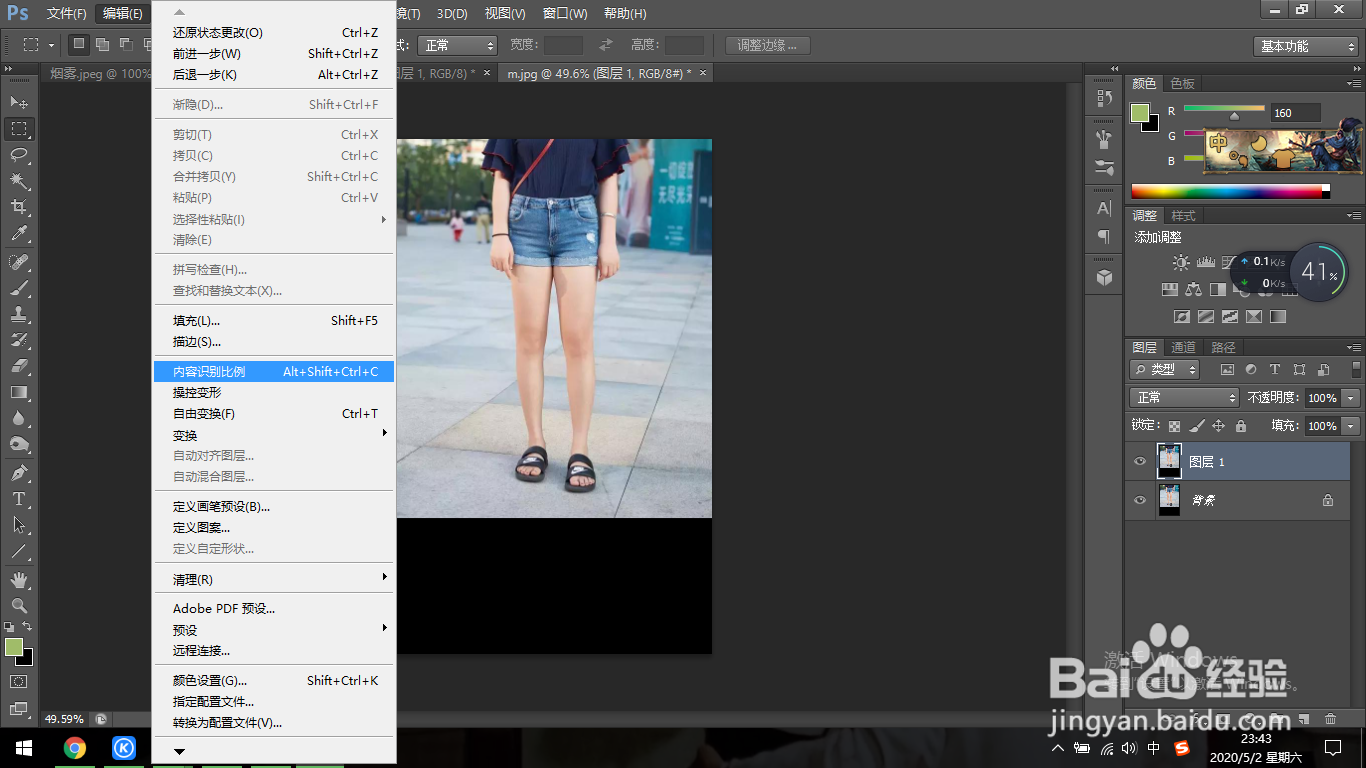
Task: Select the Crop tool
Action: click(19, 207)
